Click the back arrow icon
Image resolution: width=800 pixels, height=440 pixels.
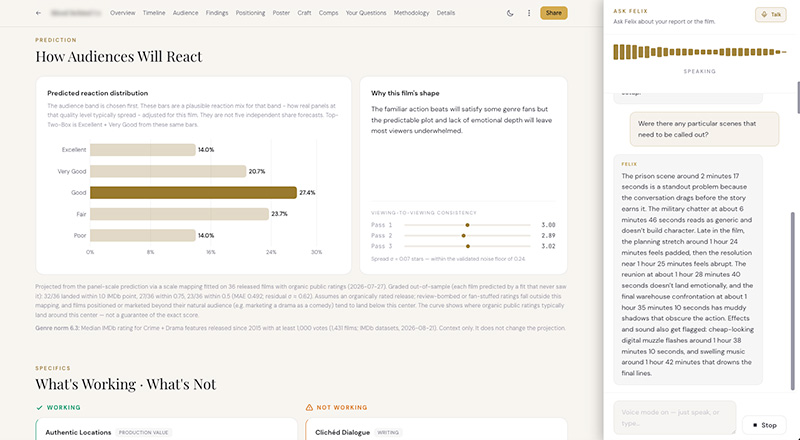[x=38, y=13]
